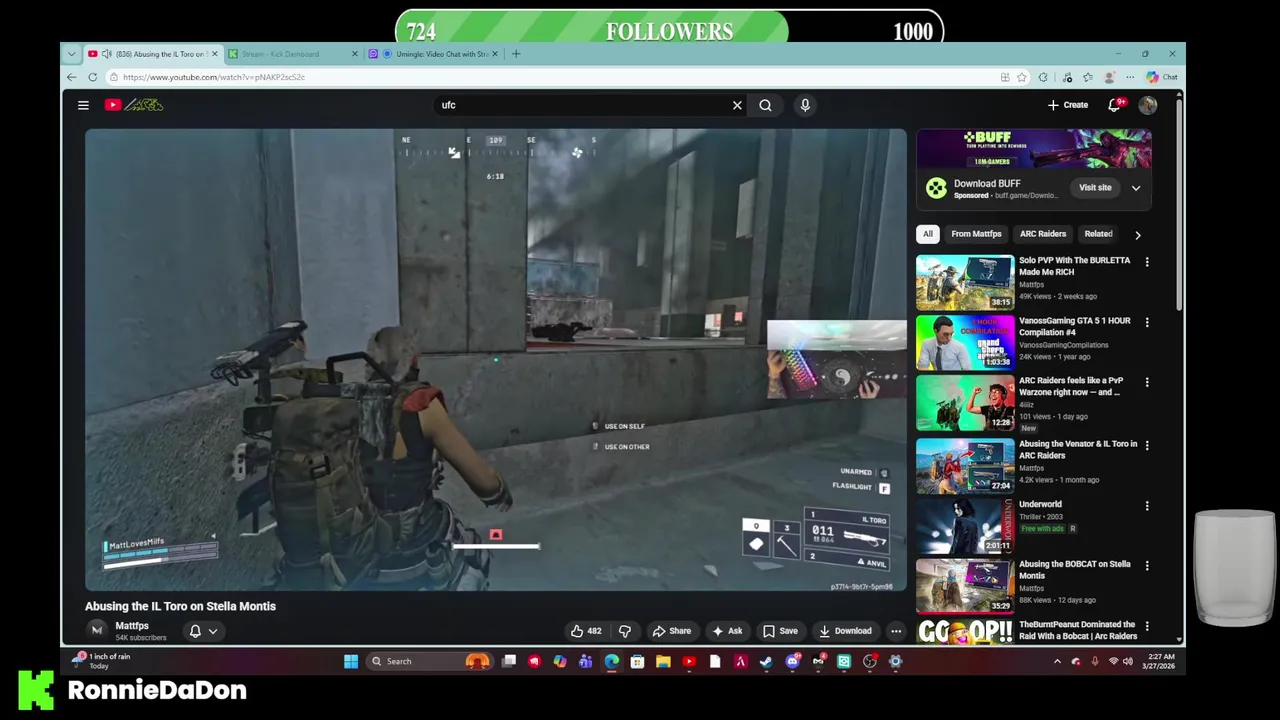Open options menu for Solo PVP Burletta video
Screen dimensions: 1280x720
pos(1147,262)
